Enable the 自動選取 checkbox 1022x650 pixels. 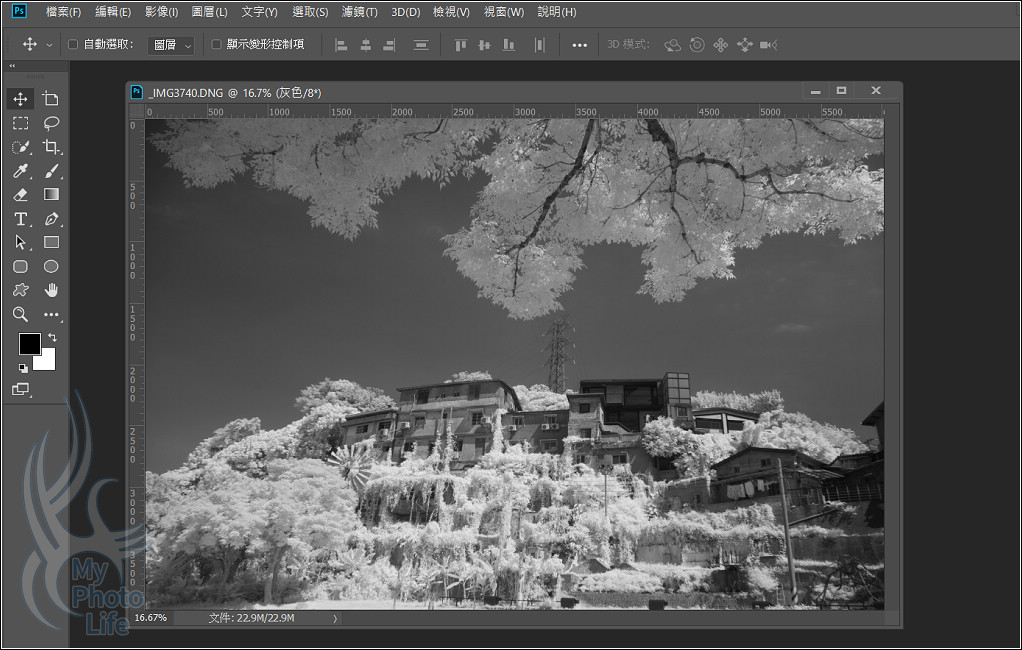(x=73, y=44)
